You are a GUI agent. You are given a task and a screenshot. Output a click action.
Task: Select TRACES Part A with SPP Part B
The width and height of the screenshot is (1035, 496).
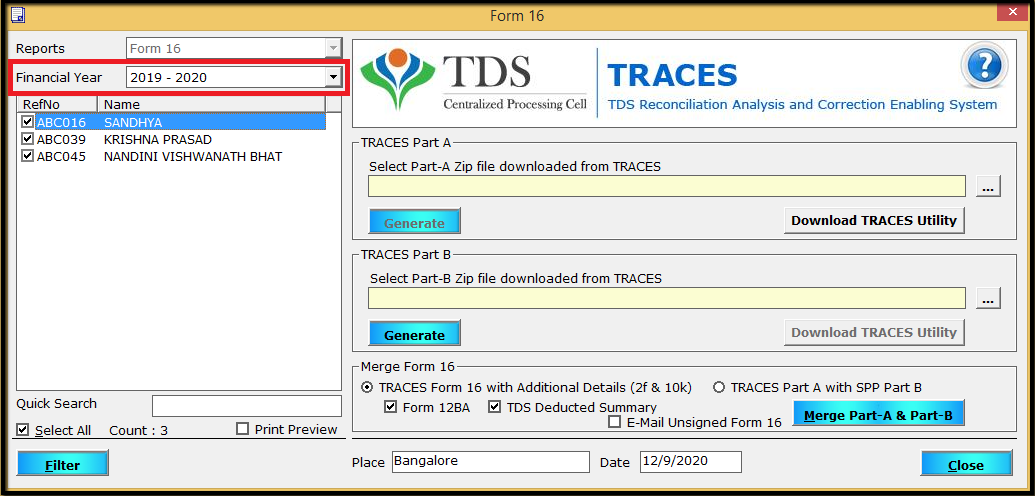click(718, 388)
